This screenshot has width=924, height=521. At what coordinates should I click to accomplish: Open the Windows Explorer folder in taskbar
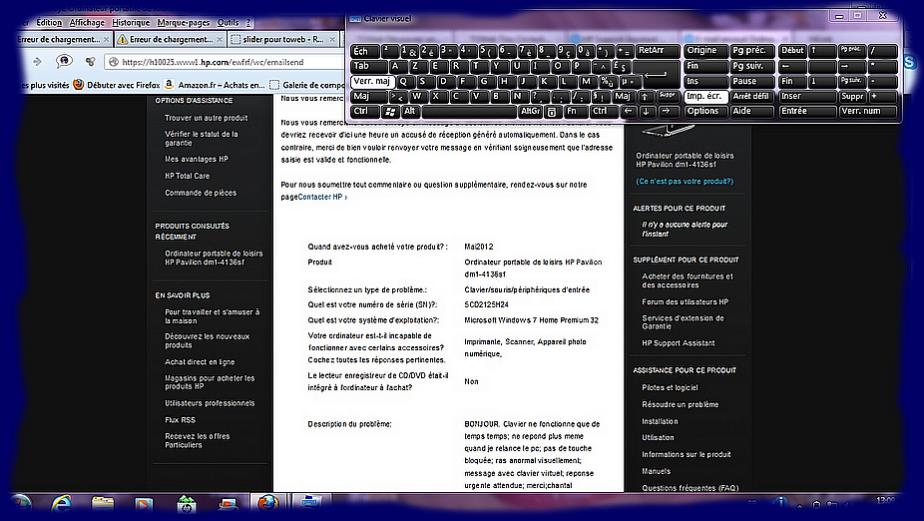(x=101, y=503)
